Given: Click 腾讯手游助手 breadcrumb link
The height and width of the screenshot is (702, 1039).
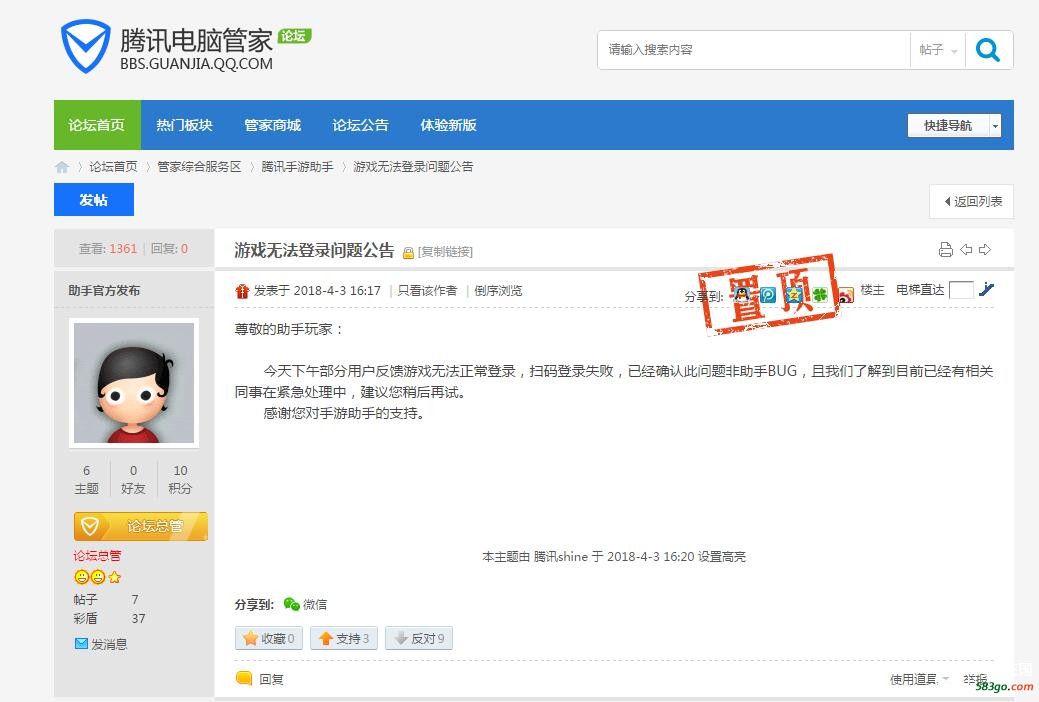Looking at the screenshot, I should pyautogui.click(x=298, y=167).
